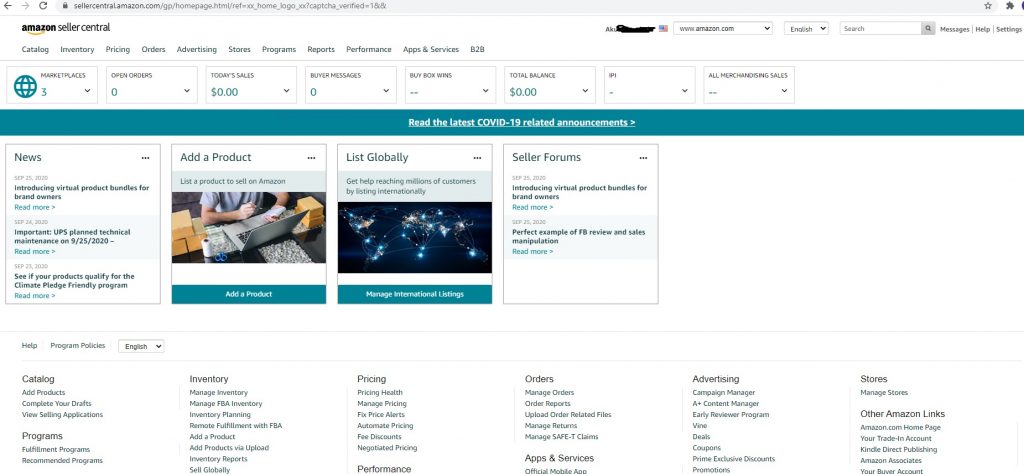
Task: Open Automate Pricing footer link
Action: pyautogui.click(x=385, y=426)
